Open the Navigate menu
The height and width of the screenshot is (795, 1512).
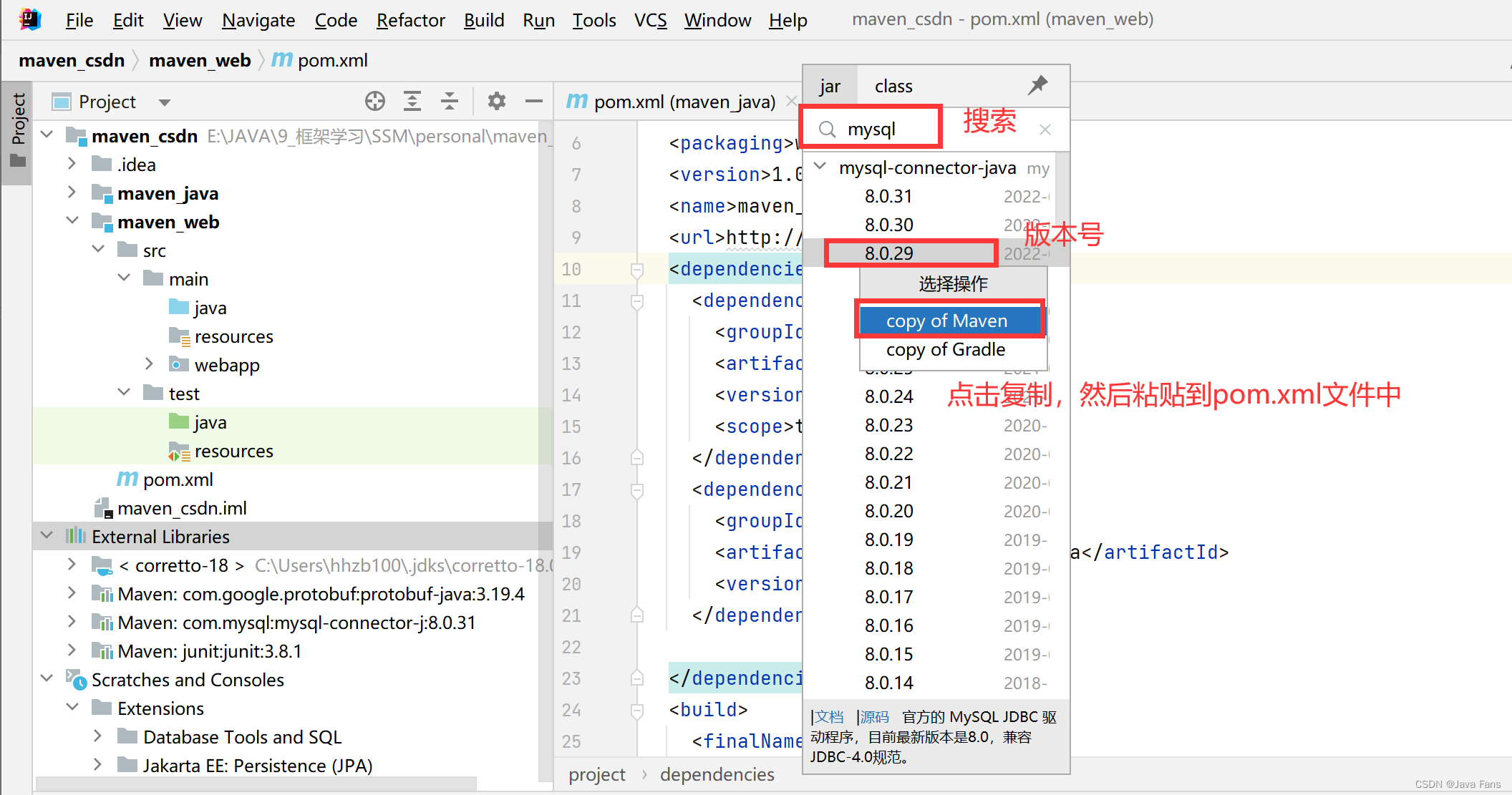click(258, 20)
